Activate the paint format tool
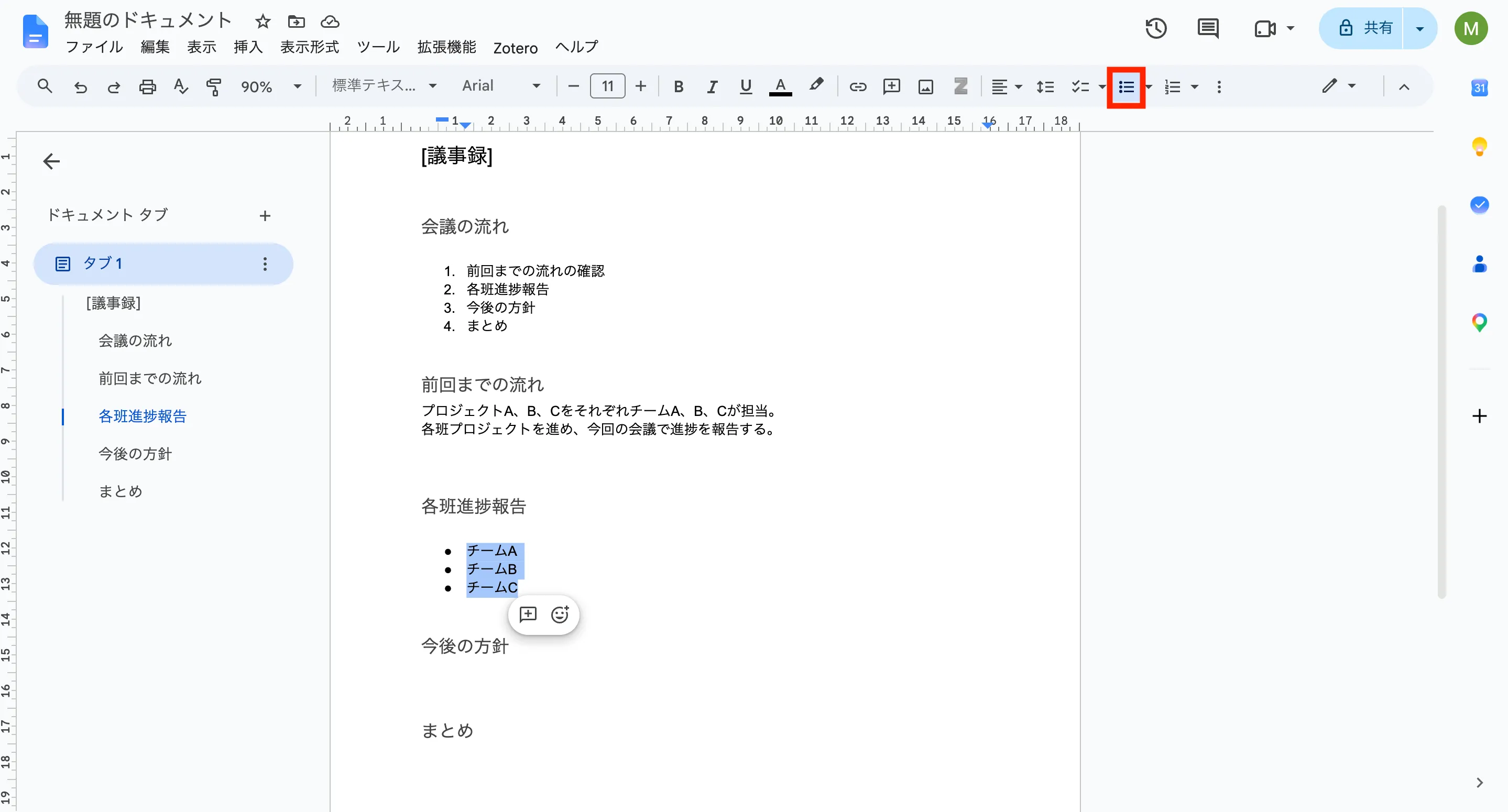This screenshot has height=812, width=1508. click(214, 87)
